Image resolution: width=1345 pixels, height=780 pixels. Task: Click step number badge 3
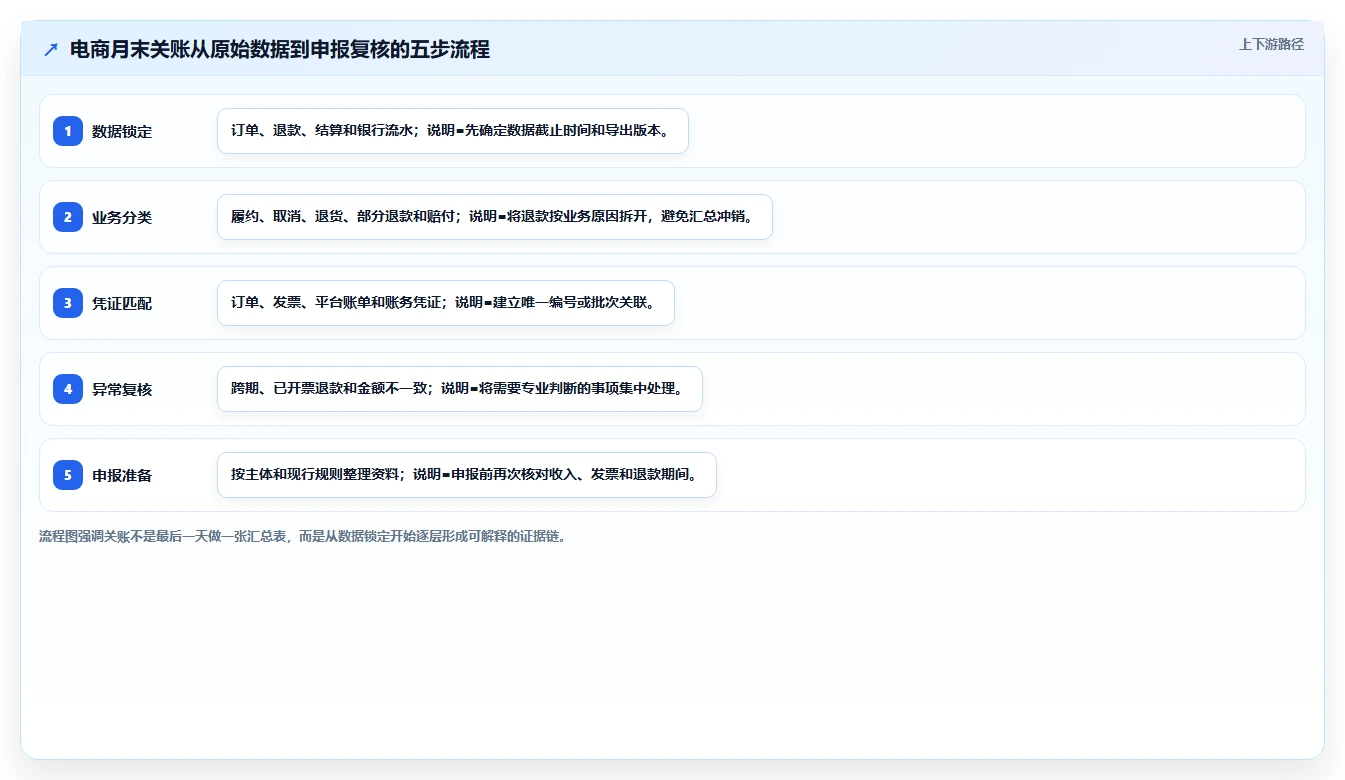(68, 302)
